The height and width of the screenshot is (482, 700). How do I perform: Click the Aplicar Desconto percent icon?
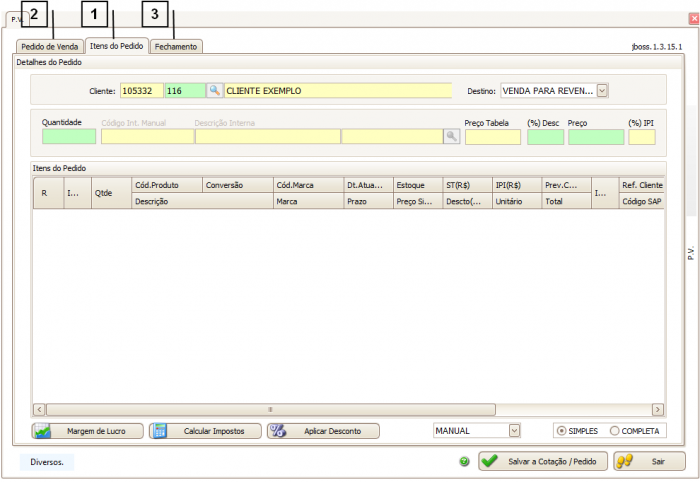pos(278,431)
